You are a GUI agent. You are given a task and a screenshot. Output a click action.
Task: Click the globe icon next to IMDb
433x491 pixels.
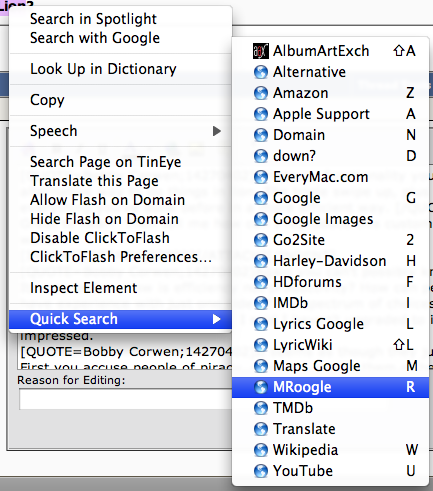tap(261, 303)
